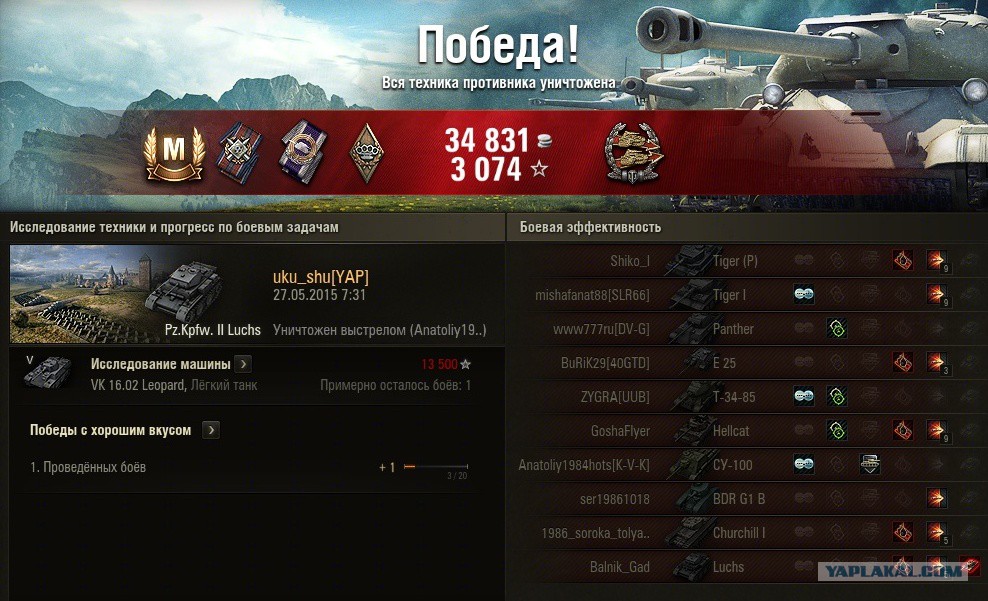Screen dimensions: 988x601
Task: Click player name uku_shu[YAP]
Action: 321,277
